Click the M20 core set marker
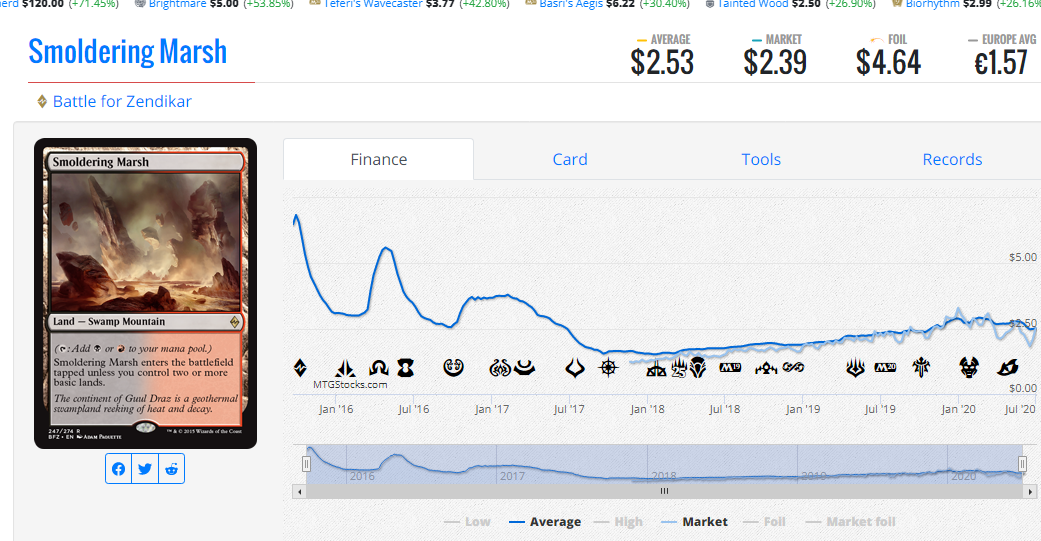The image size is (1041, 541). (x=885, y=367)
